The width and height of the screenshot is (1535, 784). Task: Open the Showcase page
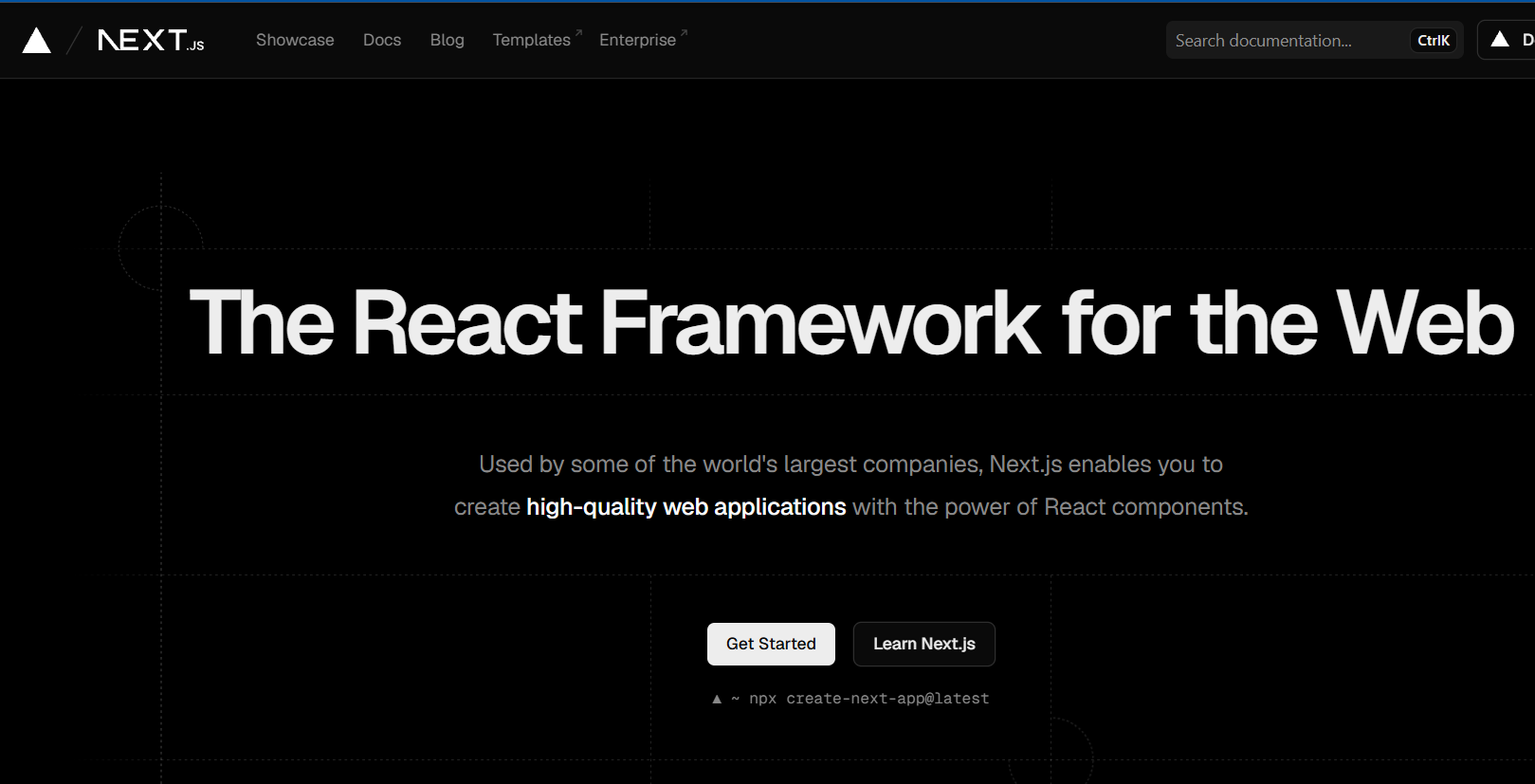tap(295, 40)
